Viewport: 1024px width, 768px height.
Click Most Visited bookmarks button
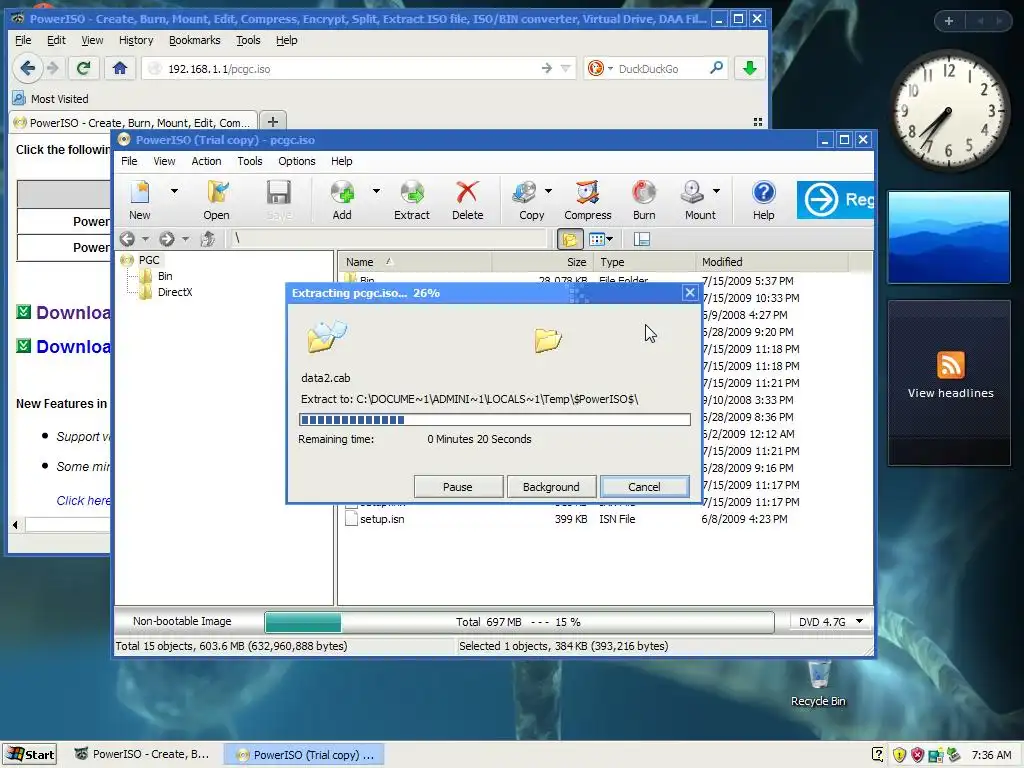click(51, 99)
